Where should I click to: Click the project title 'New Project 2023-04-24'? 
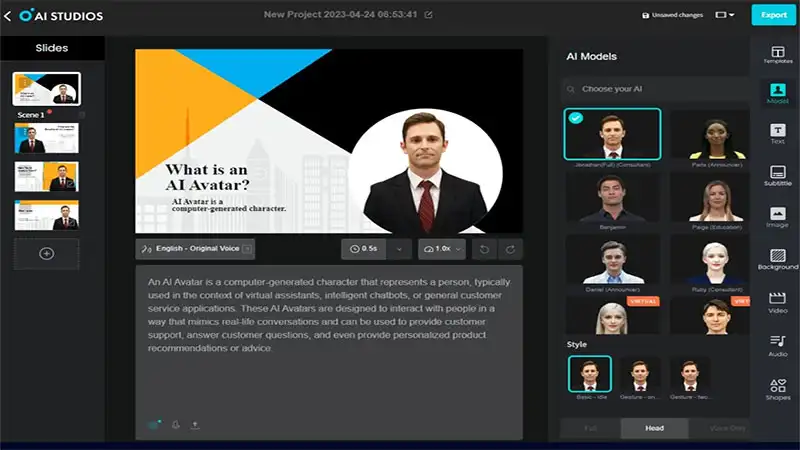pyautogui.click(x=340, y=15)
